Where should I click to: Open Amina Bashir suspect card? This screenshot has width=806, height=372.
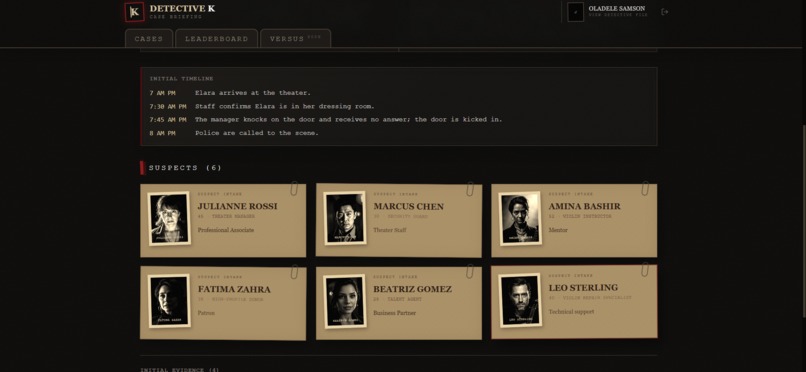[x=574, y=220]
